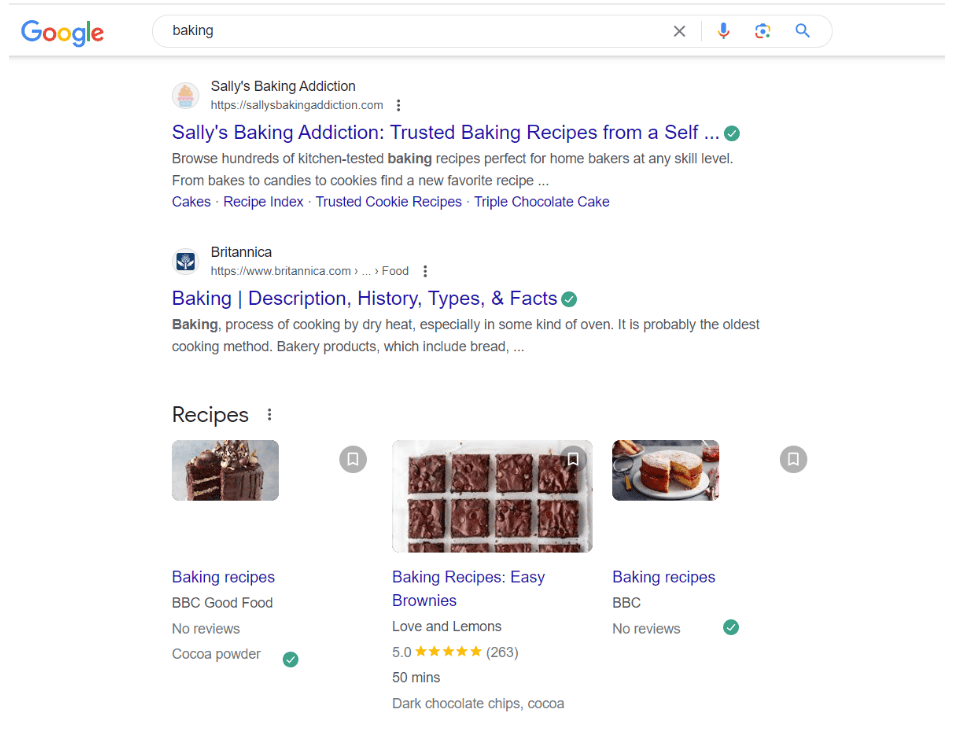
Task: Click the brownies recipe thumbnail
Action: (492, 496)
